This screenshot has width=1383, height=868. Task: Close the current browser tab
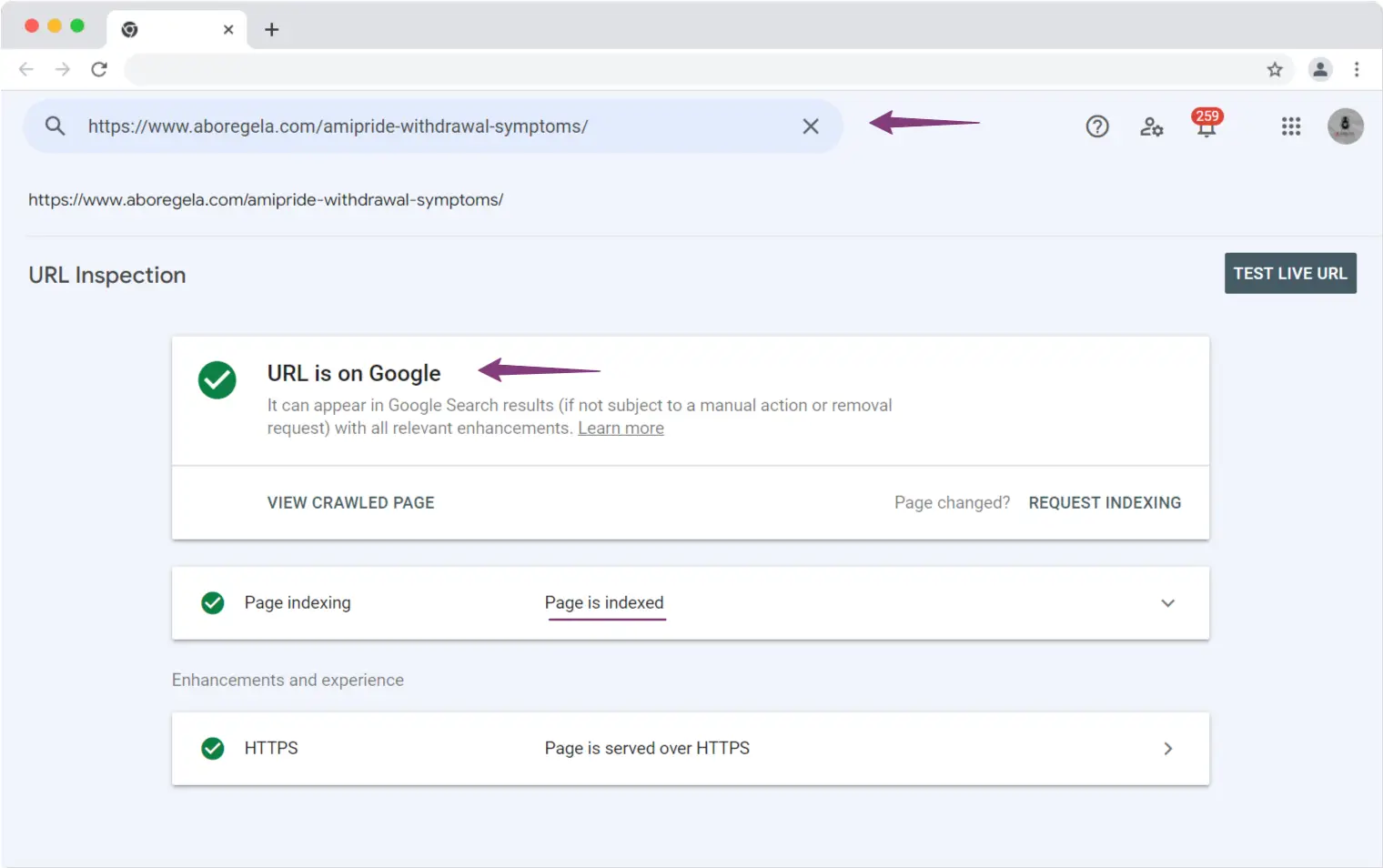click(228, 30)
